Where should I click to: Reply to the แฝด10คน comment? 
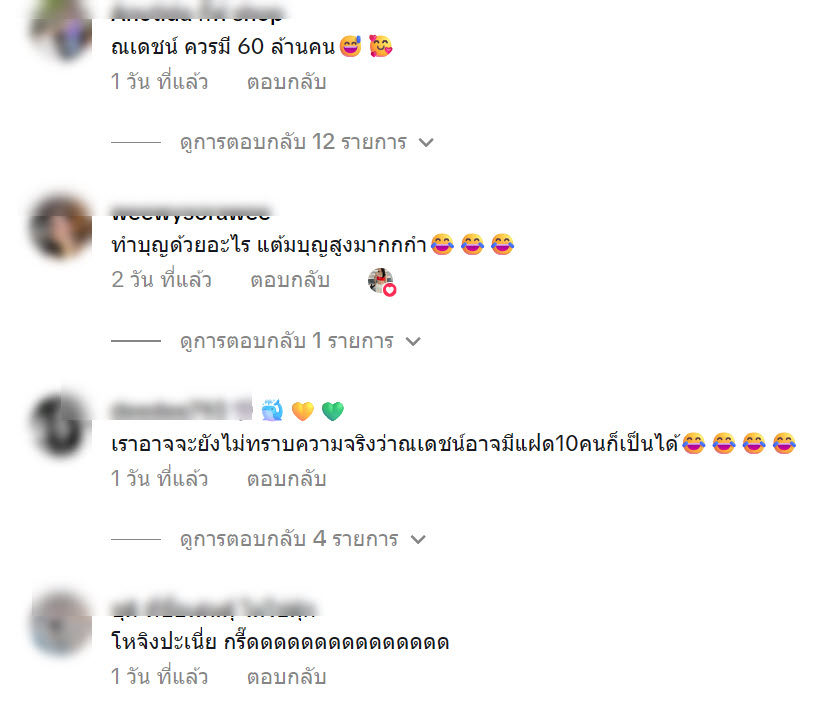[287, 478]
